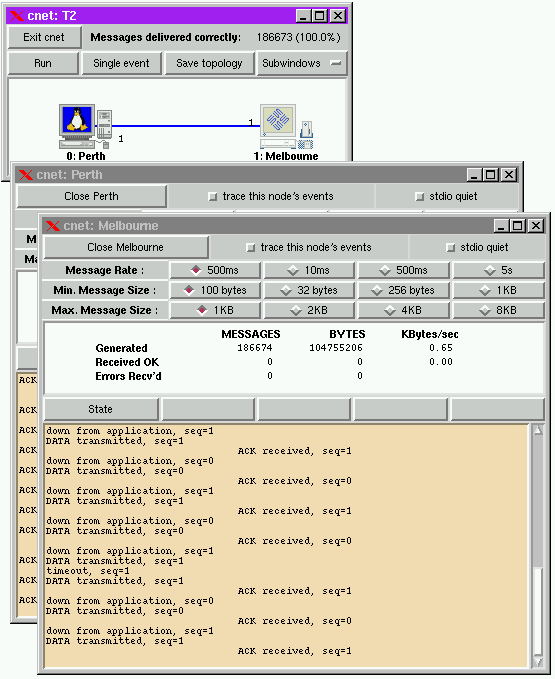Click the X logo in the cnet: T2 title bar
This screenshot has height=679, width=555.
pos(17,16)
